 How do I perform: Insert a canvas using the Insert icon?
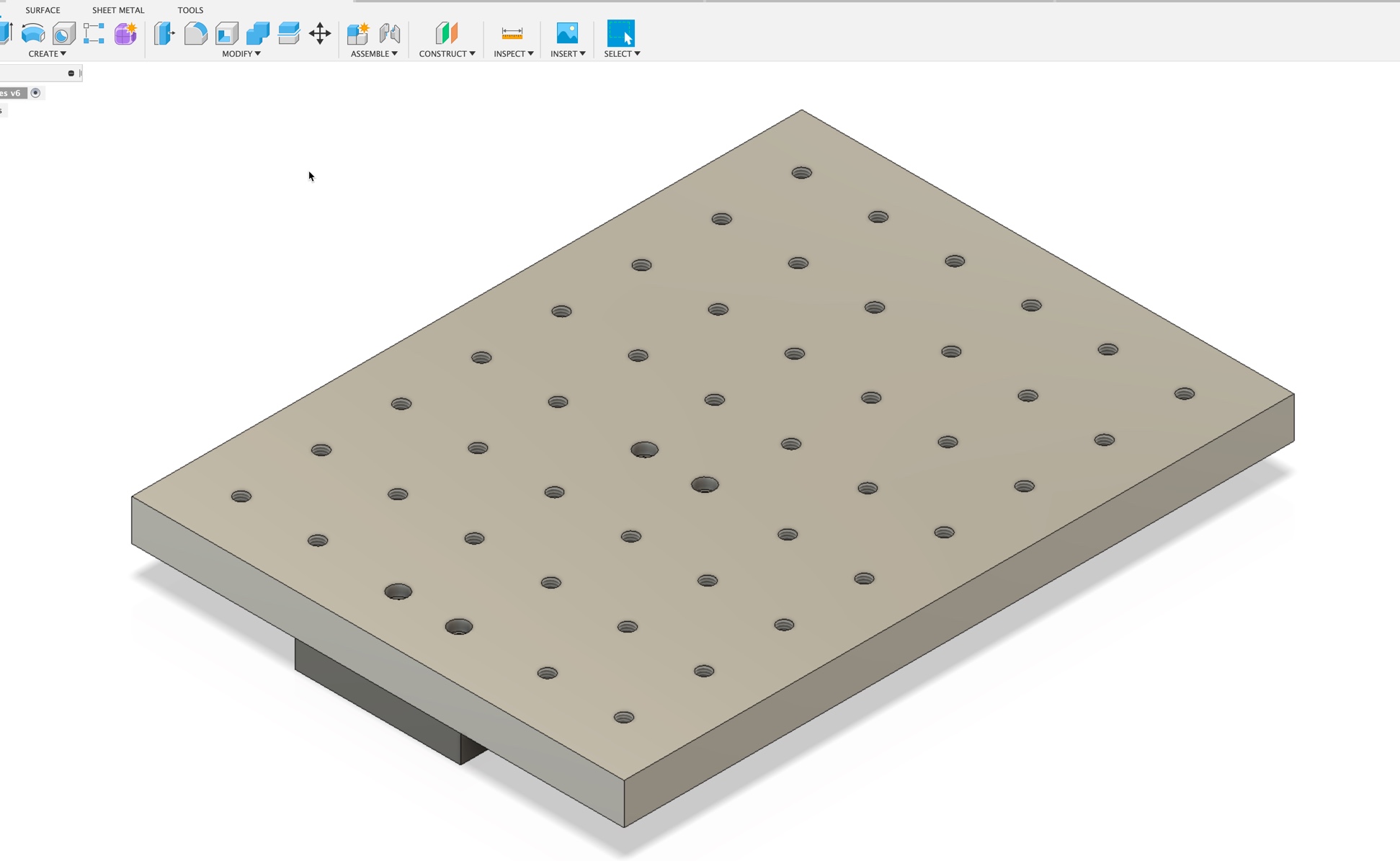coord(567,32)
